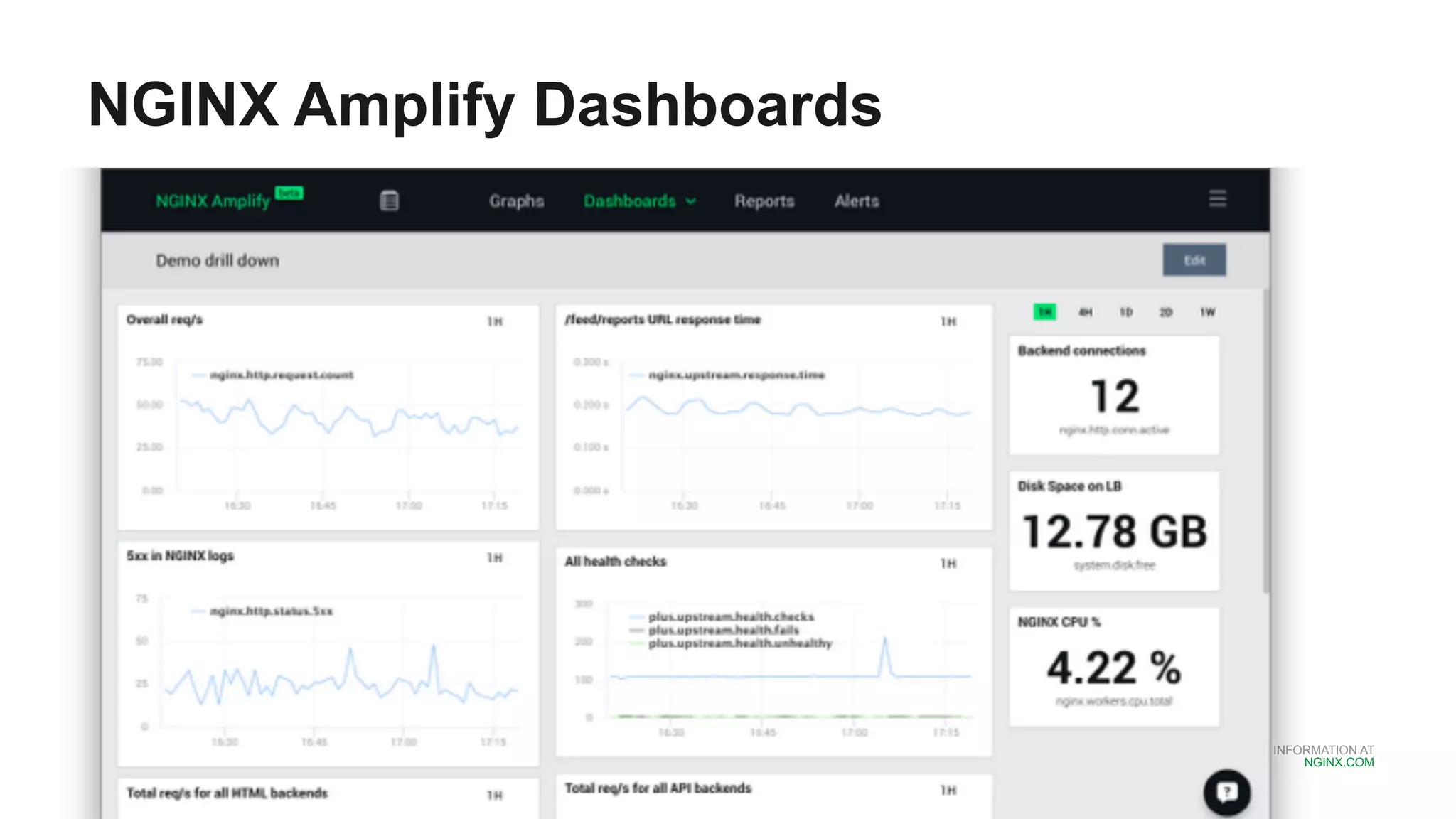Click the system.disk.free metric label
Image resolution: width=1456 pixels, height=819 pixels.
pyautogui.click(x=1114, y=566)
